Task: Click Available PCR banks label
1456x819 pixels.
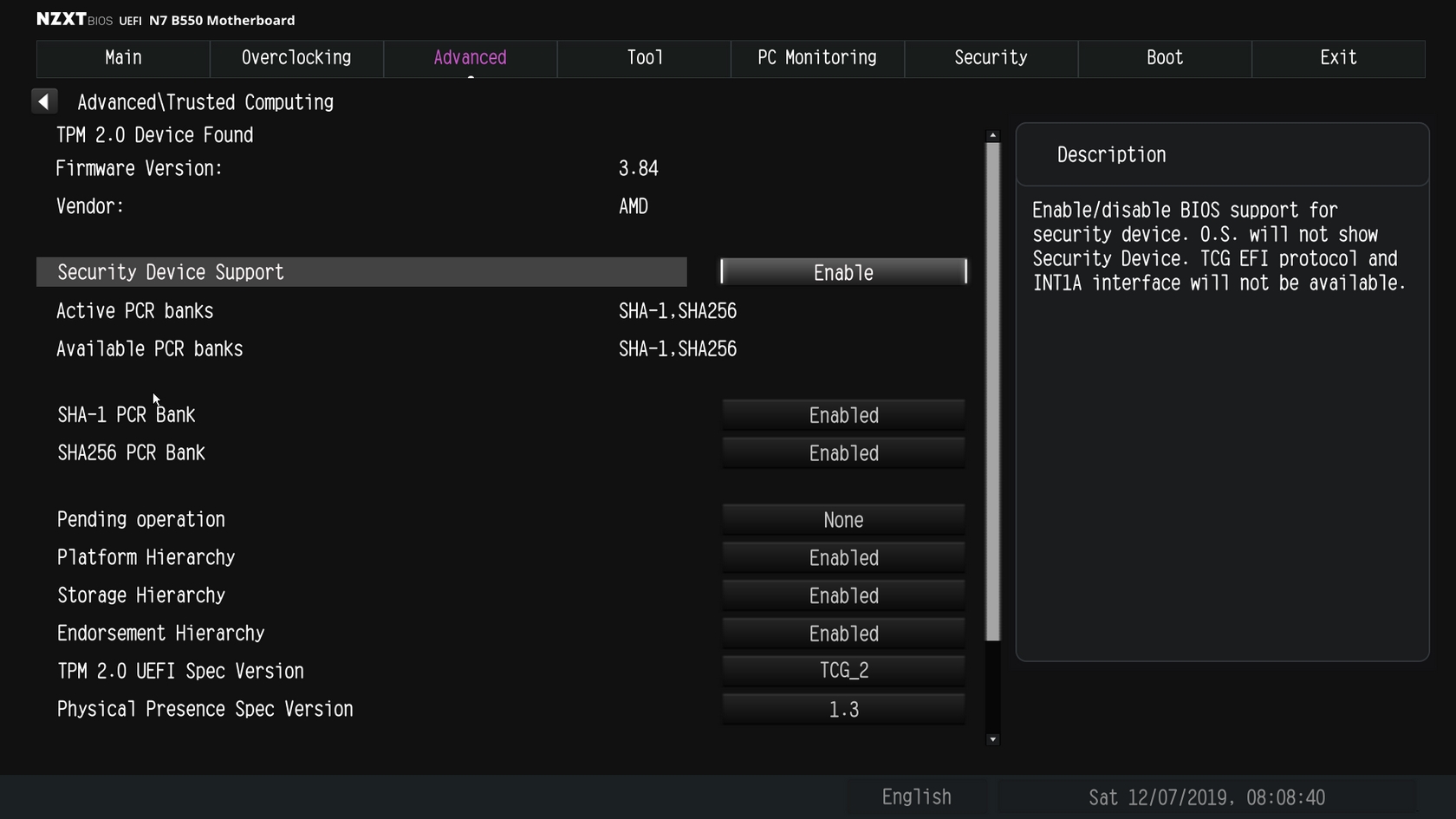Action: coord(149,349)
